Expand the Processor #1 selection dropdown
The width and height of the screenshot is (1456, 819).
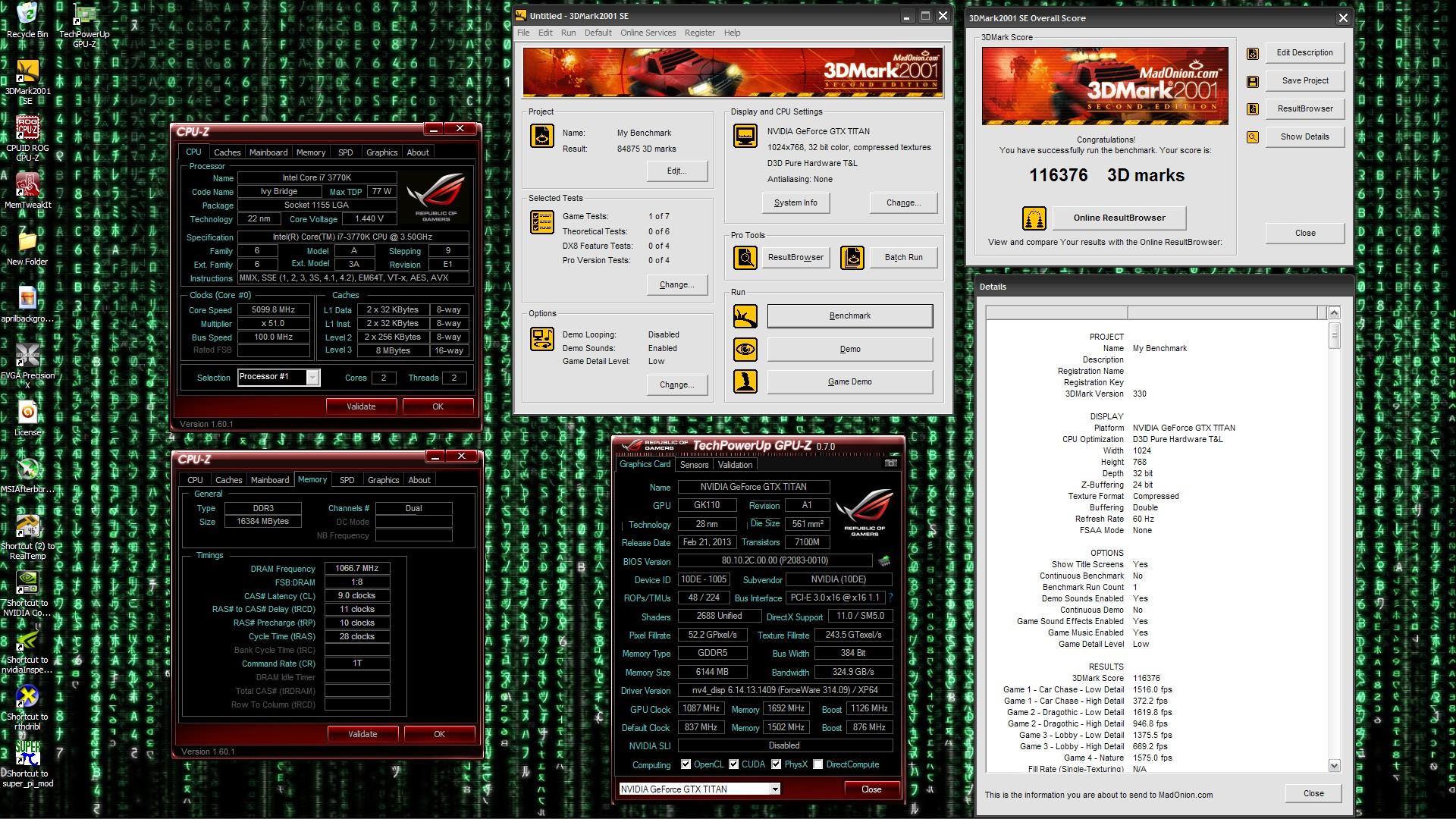coord(312,377)
